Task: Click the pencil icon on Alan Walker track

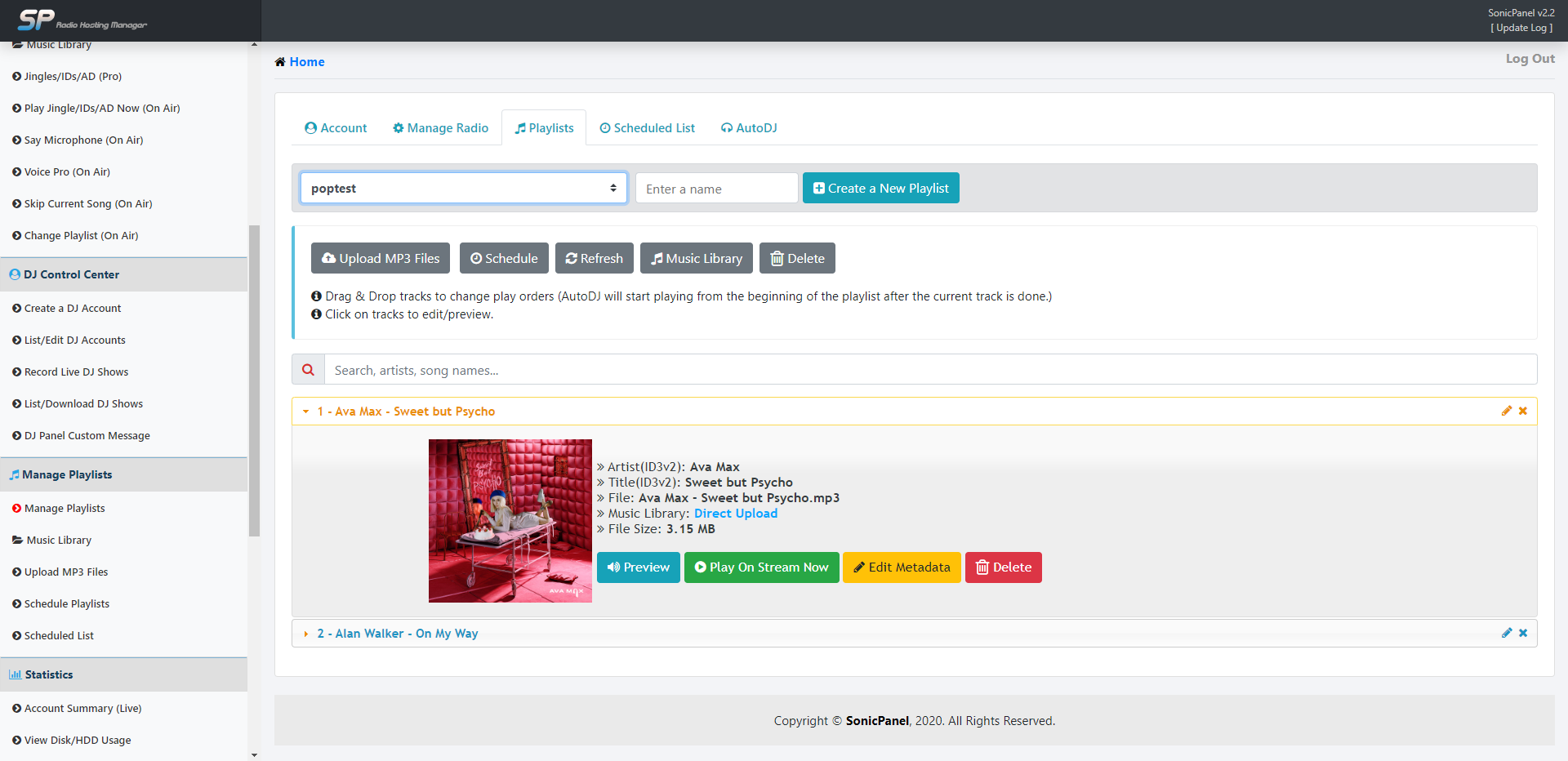Action: tap(1506, 633)
